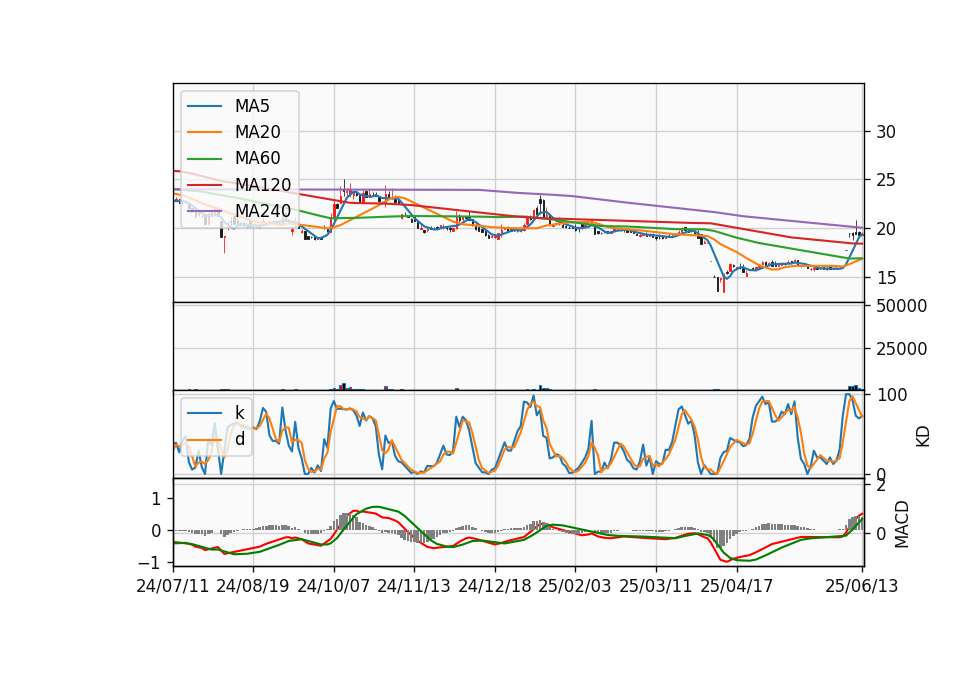
Task: Click the MA20 legend label
Action: (x=258, y=132)
